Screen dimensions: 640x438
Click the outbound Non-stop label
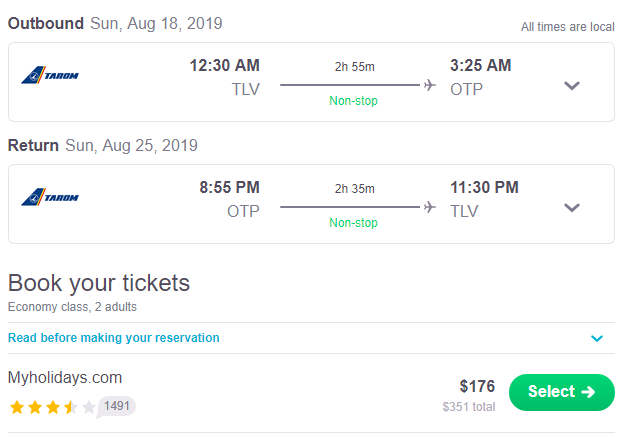[x=353, y=100]
